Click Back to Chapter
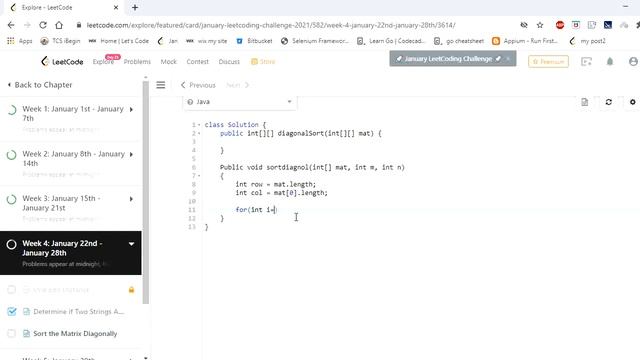 click(40, 85)
